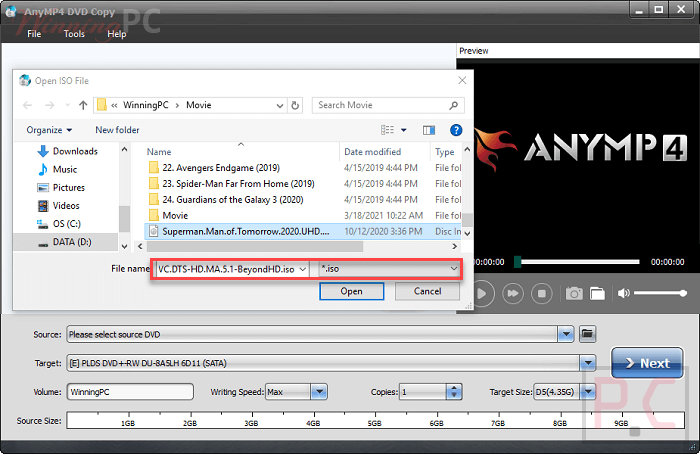This screenshot has height=454, width=700.
Task: Click the File name text field
Action: tap(227, 269)
